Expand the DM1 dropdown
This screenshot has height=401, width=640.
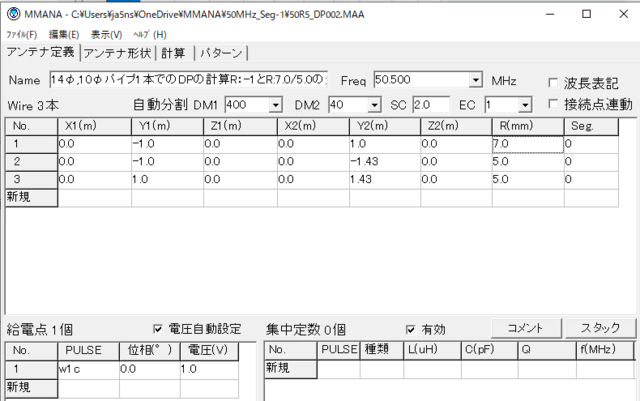(275, 104)
